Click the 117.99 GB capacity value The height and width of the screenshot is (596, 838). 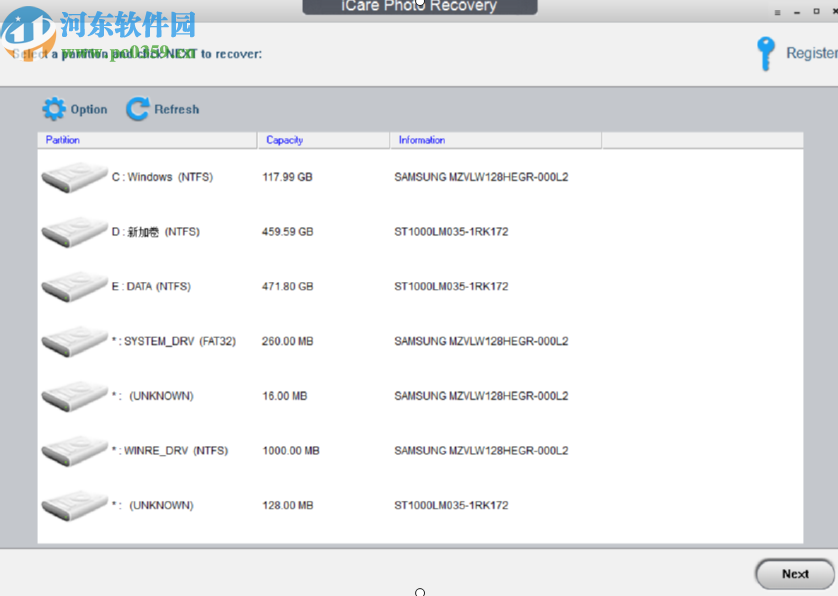(287, 177)
